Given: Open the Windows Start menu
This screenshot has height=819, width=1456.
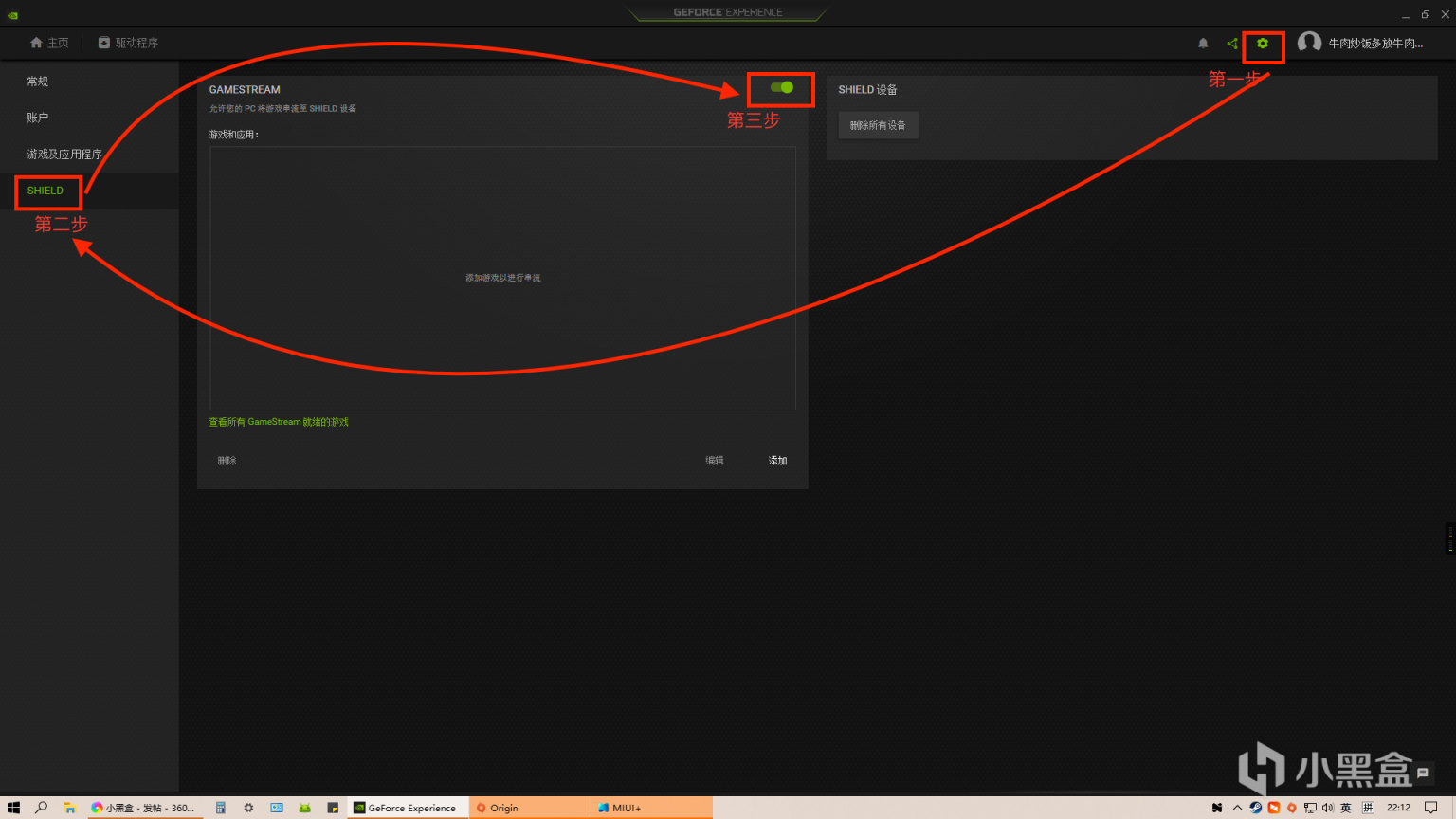Looking at the screenshot, I should pos(13,808).
